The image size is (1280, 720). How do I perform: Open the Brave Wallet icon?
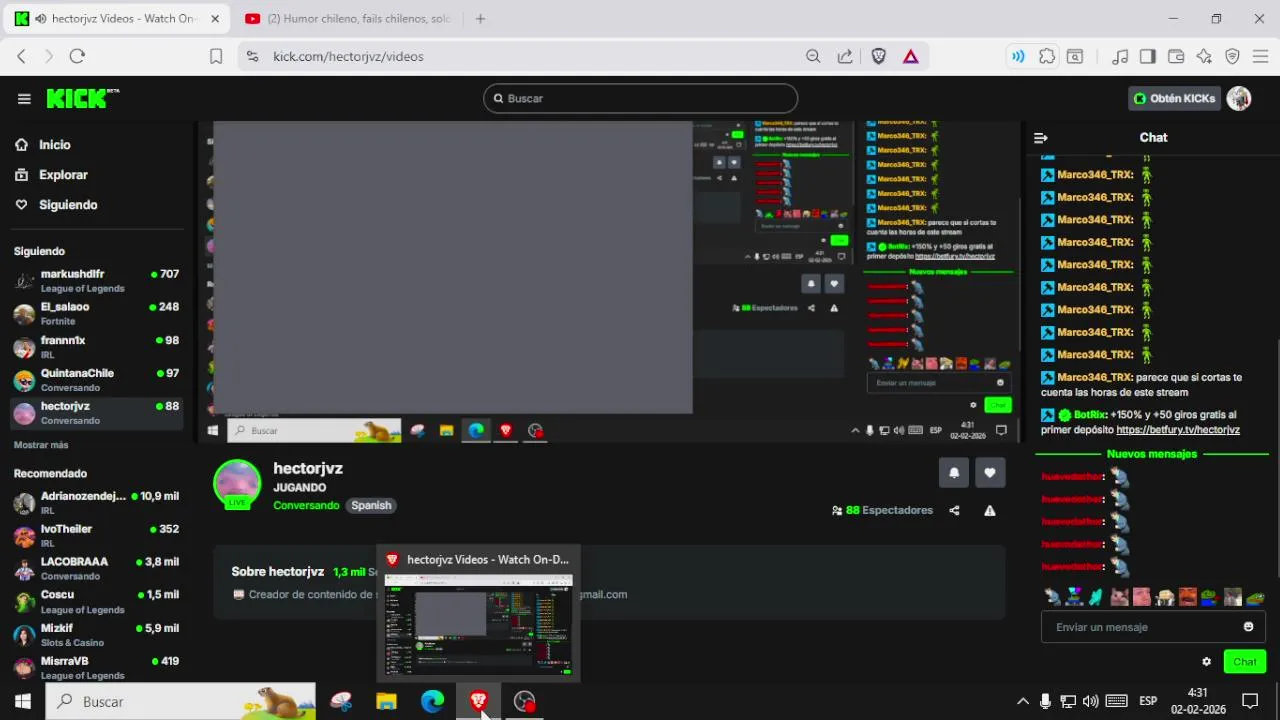[1176, 57]
